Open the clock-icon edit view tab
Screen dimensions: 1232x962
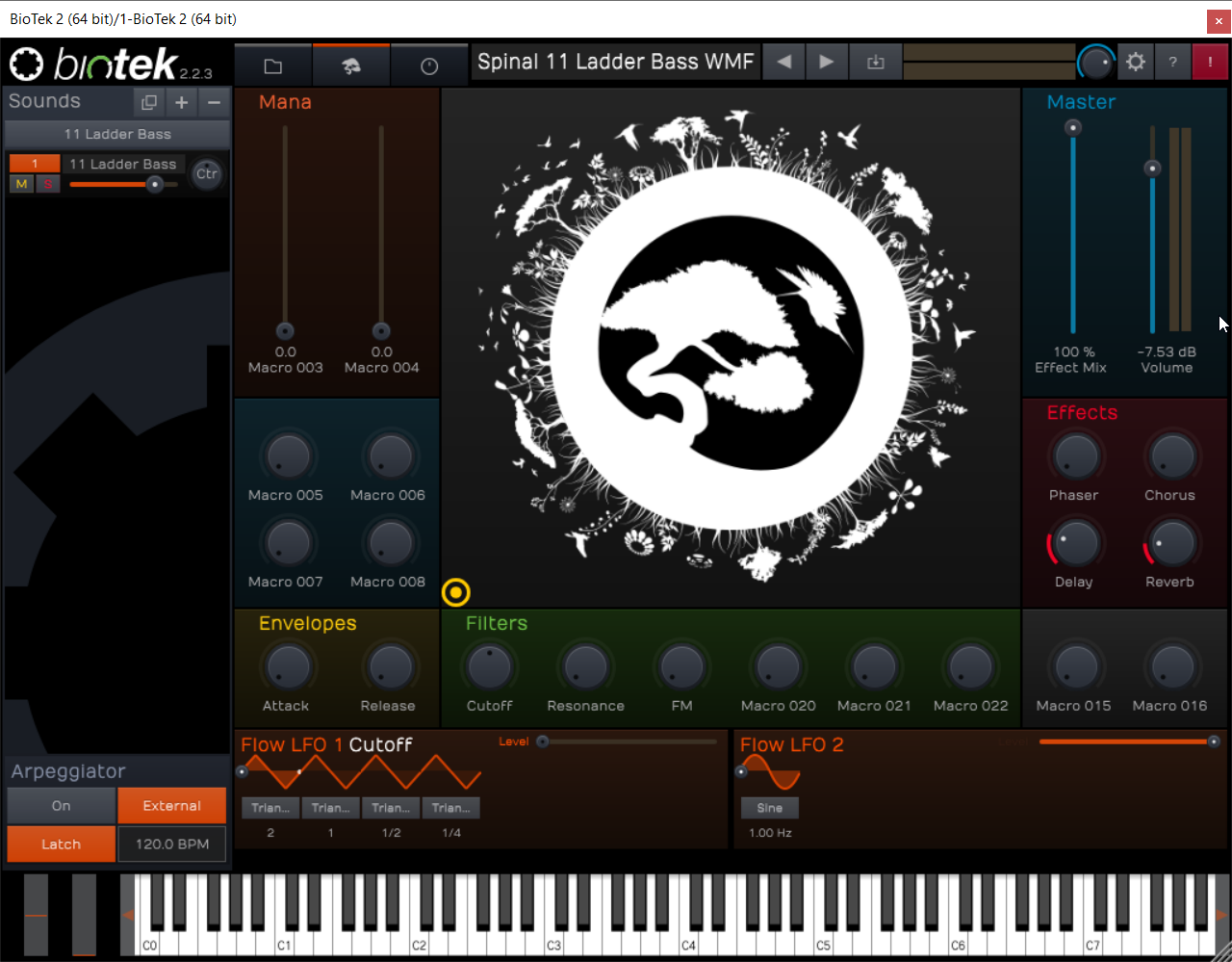[x=429, y=65]
